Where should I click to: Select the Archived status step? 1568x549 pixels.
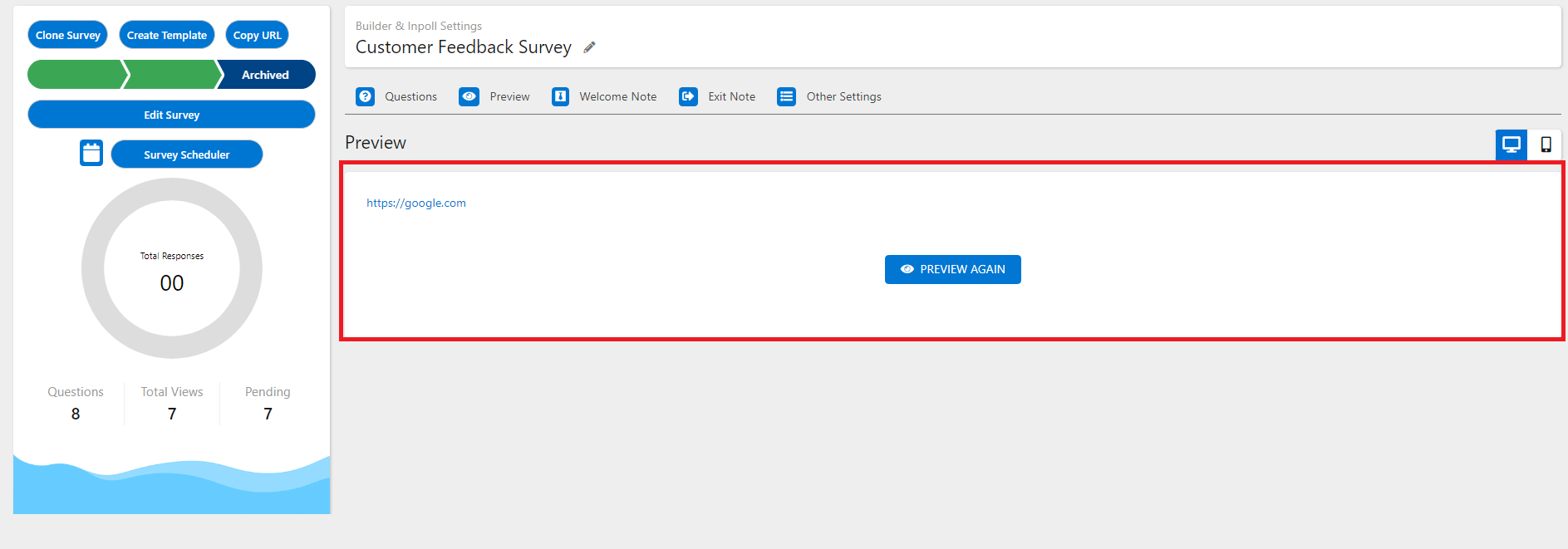click(x=266, y=75)
